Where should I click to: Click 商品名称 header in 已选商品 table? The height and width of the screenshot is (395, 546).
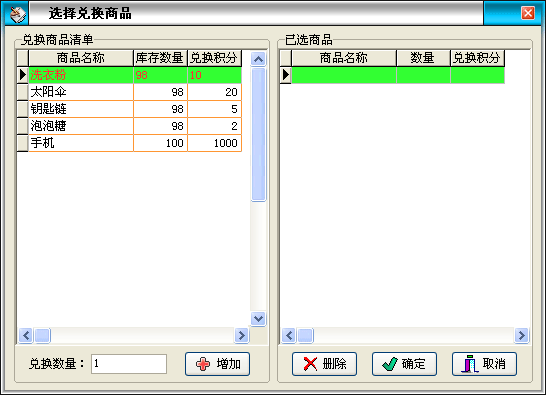pos(344,58)
